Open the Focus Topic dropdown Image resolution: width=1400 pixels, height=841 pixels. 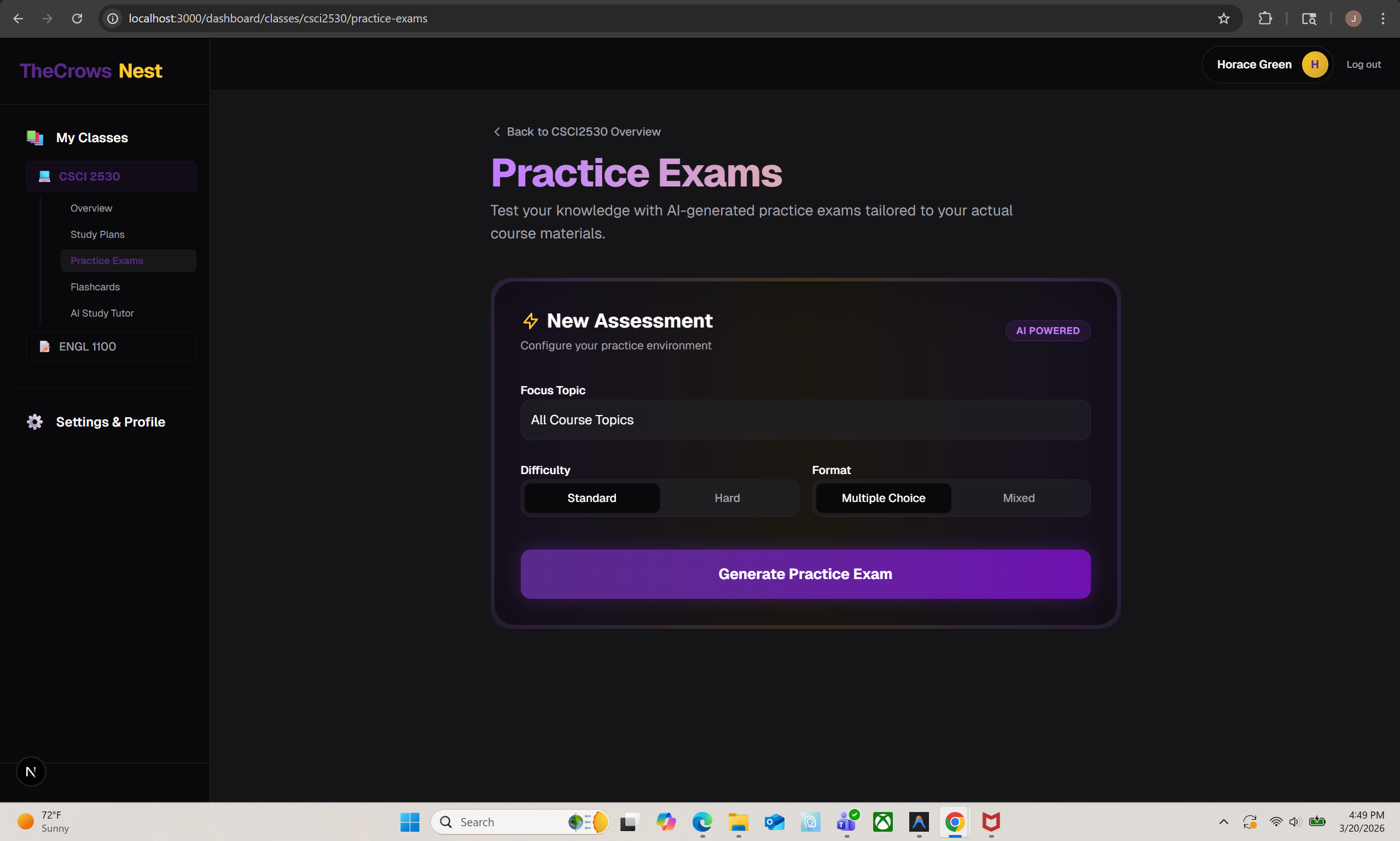[x=805, y=420]
